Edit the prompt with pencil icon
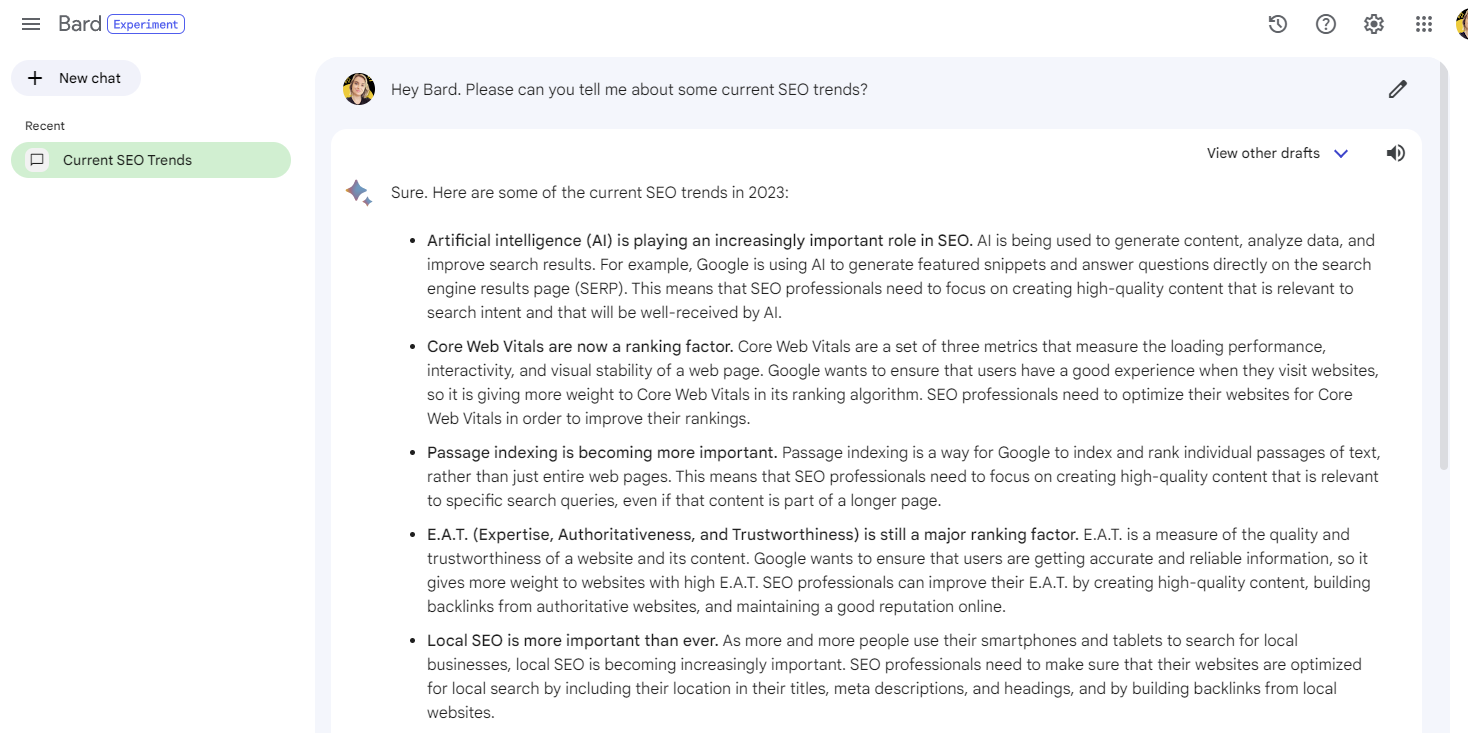 1398,89
